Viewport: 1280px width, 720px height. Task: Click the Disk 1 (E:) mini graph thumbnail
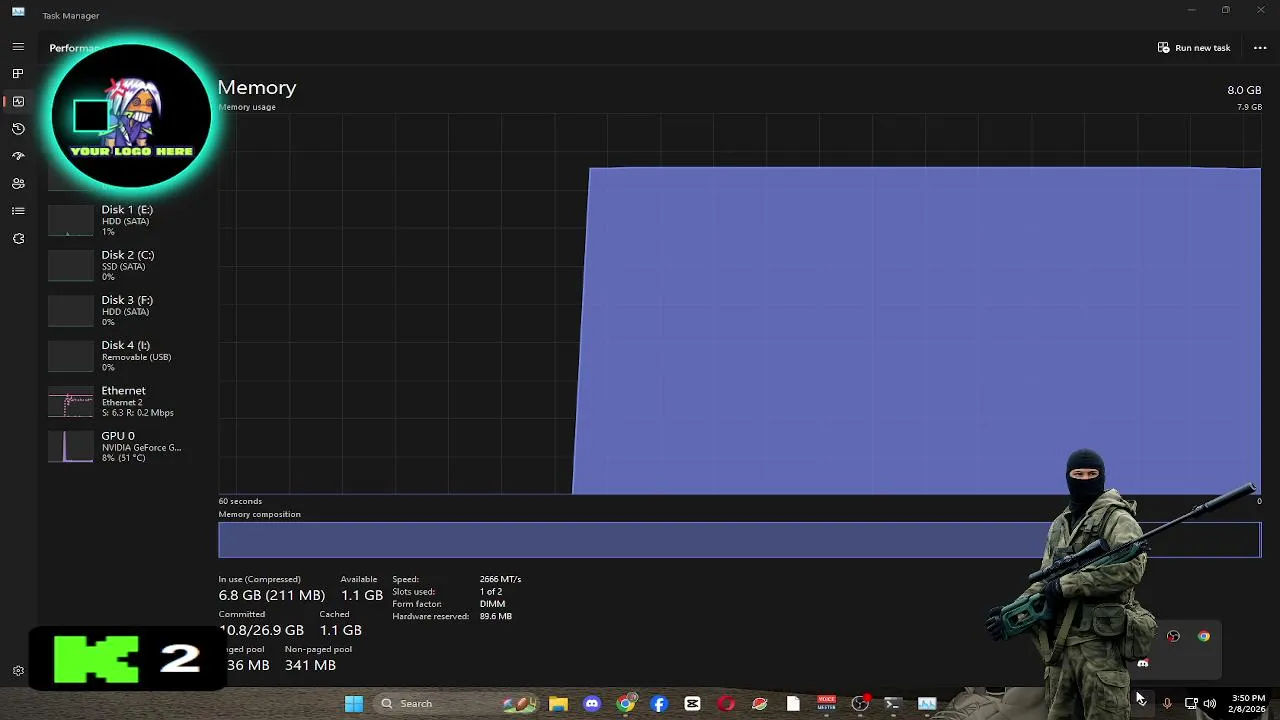(x=71, y=221)
